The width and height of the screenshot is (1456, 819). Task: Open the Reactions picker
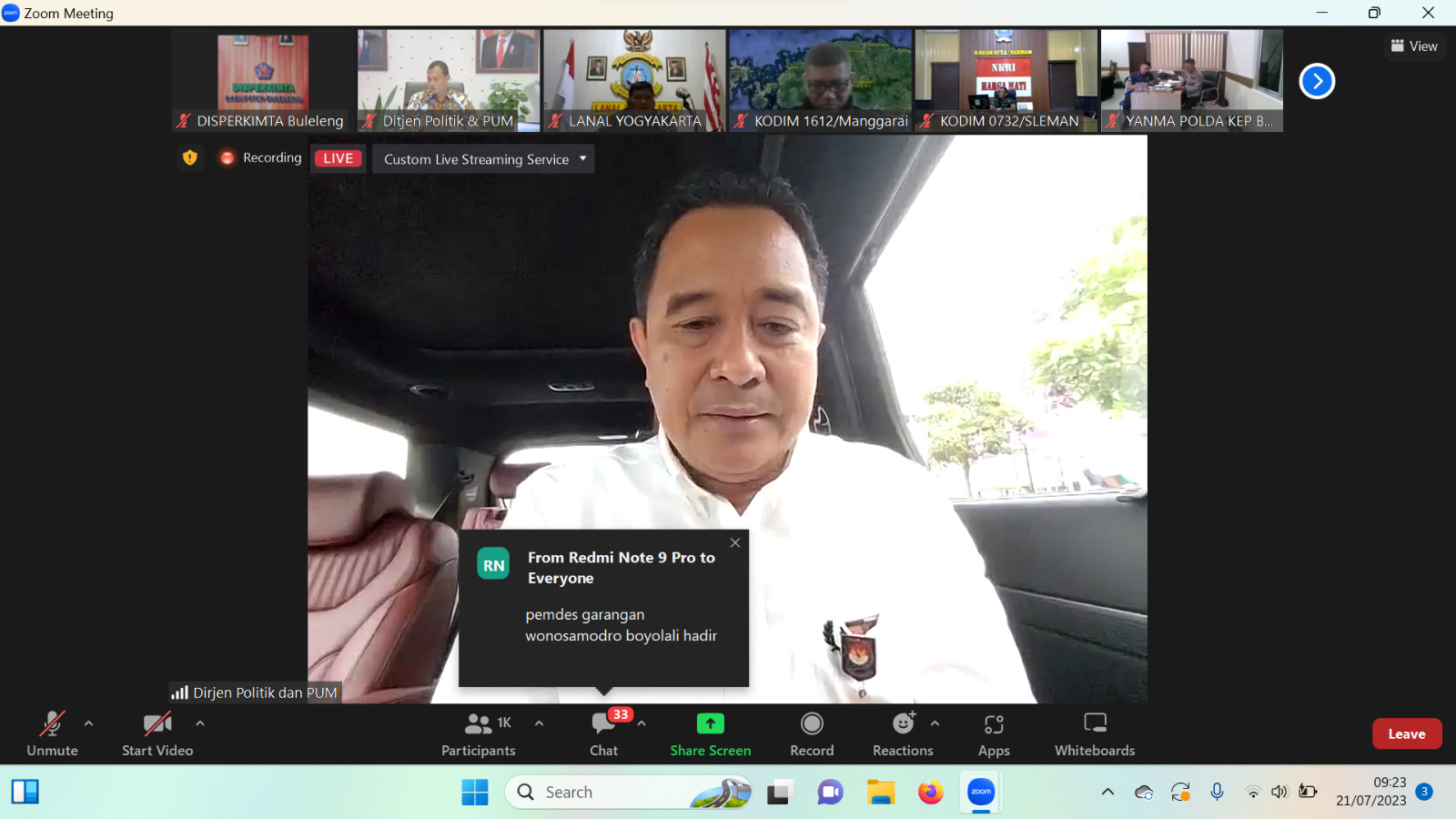(x=903, y=733)
